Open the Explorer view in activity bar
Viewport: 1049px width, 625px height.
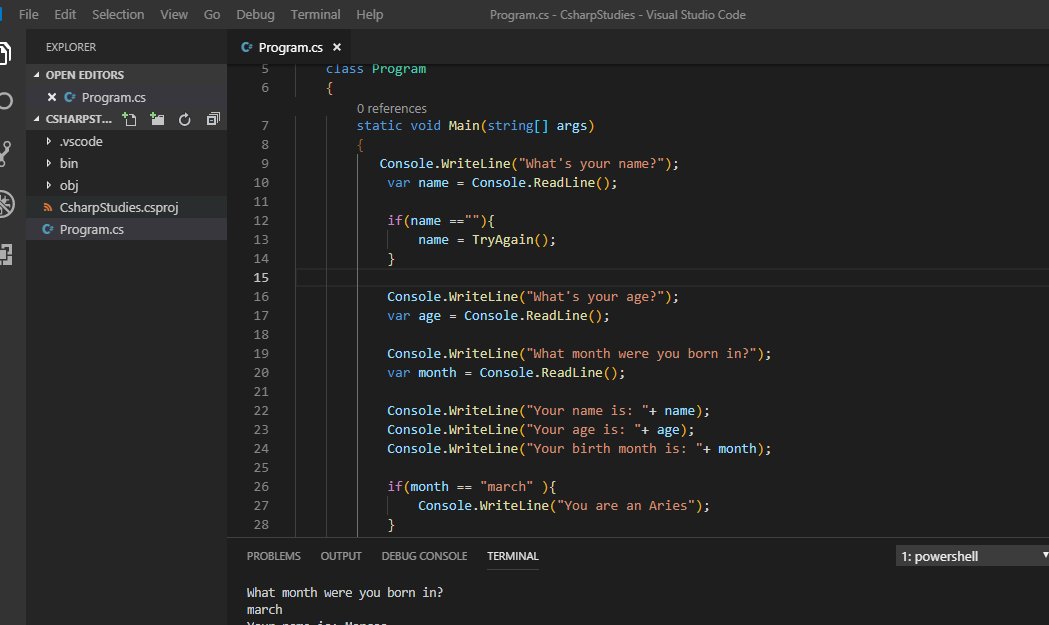click(x=6, y=52)
